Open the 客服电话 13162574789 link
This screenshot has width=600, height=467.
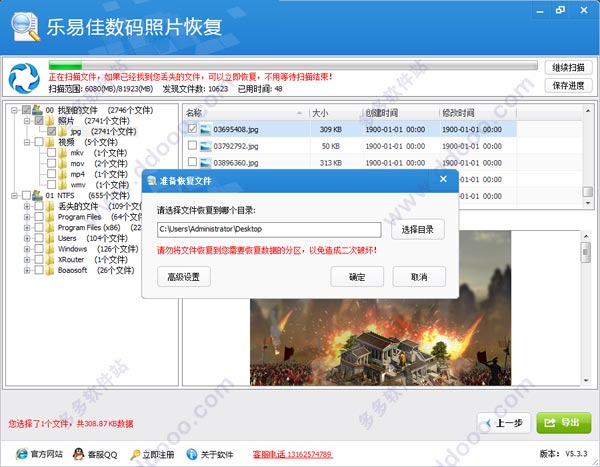point(292,454)
